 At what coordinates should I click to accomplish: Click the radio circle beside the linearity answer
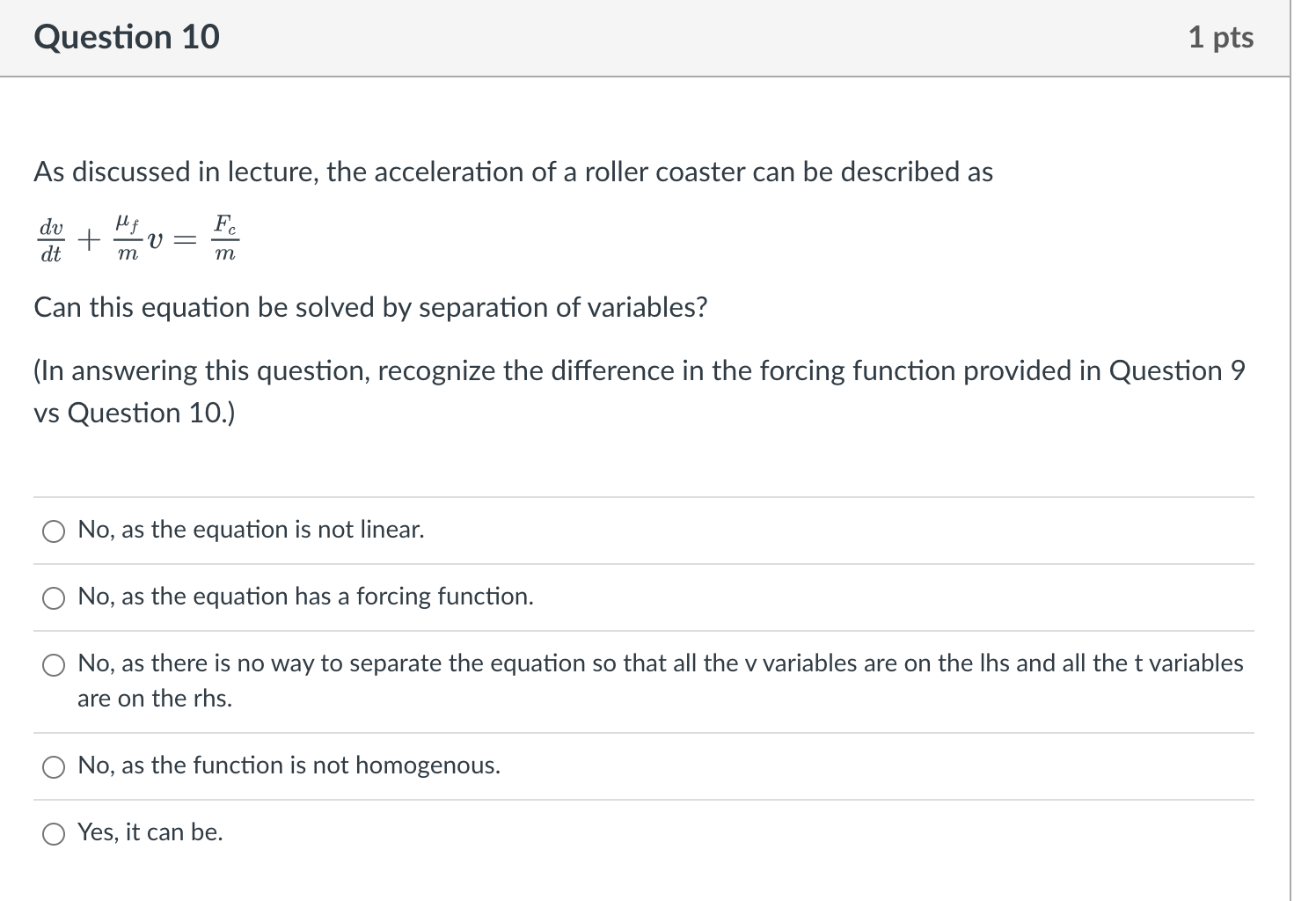click(x=54, y=531)
